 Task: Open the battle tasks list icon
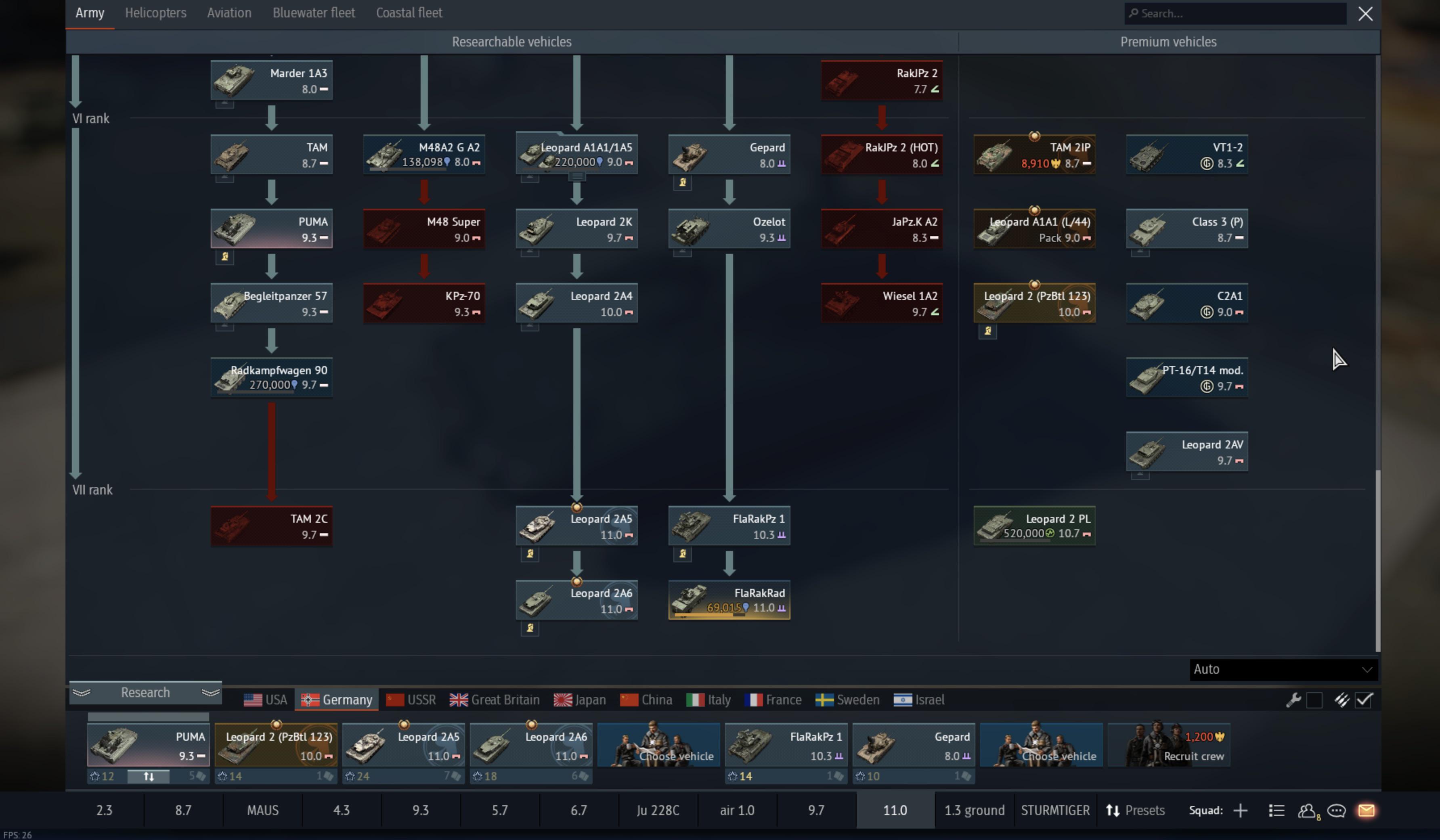pyautogui.click(x=1276, y=810)
